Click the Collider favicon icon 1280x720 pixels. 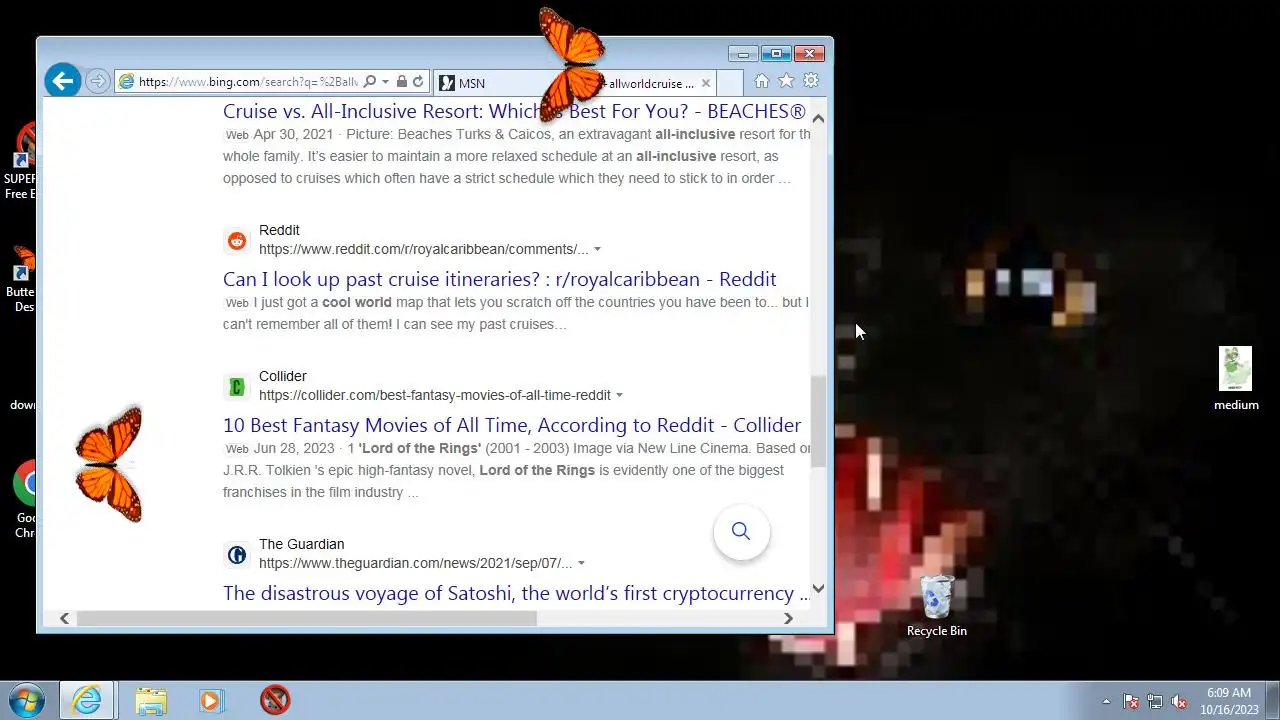237,386
